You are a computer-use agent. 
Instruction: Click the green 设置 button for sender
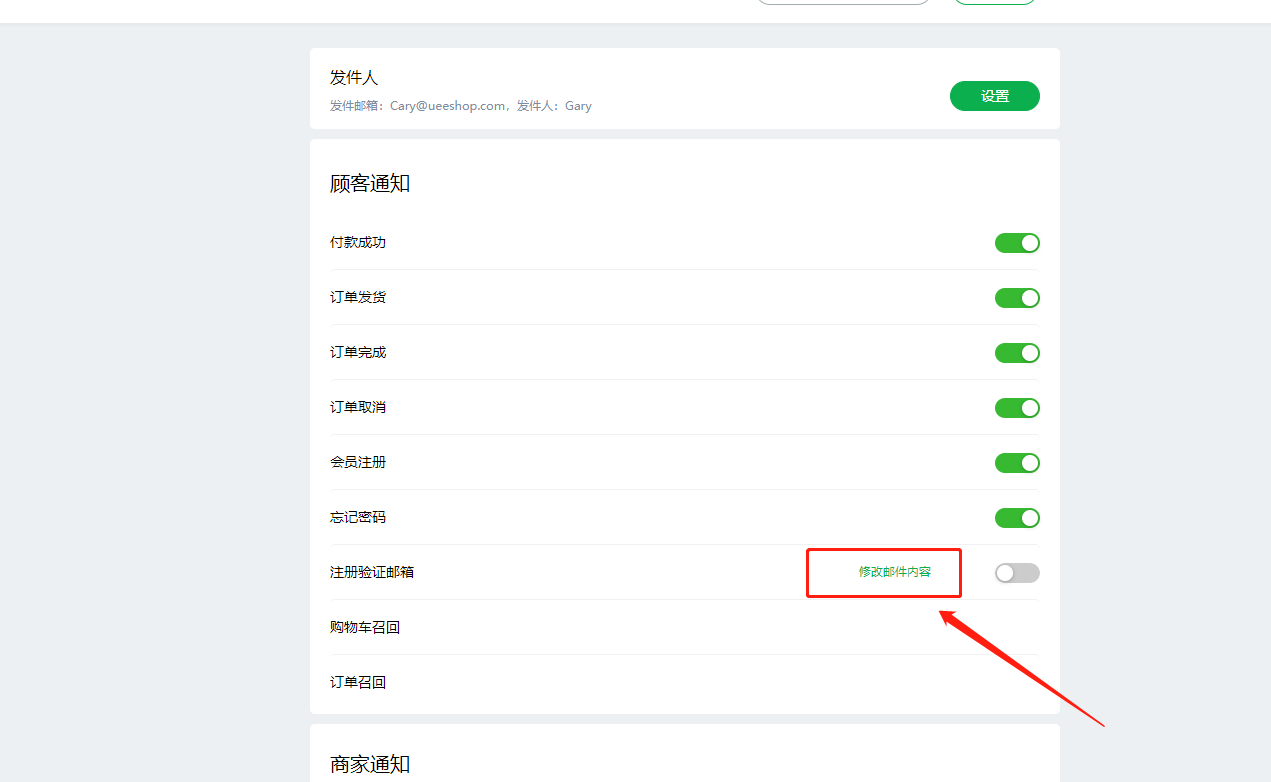[x=994, y=96]
